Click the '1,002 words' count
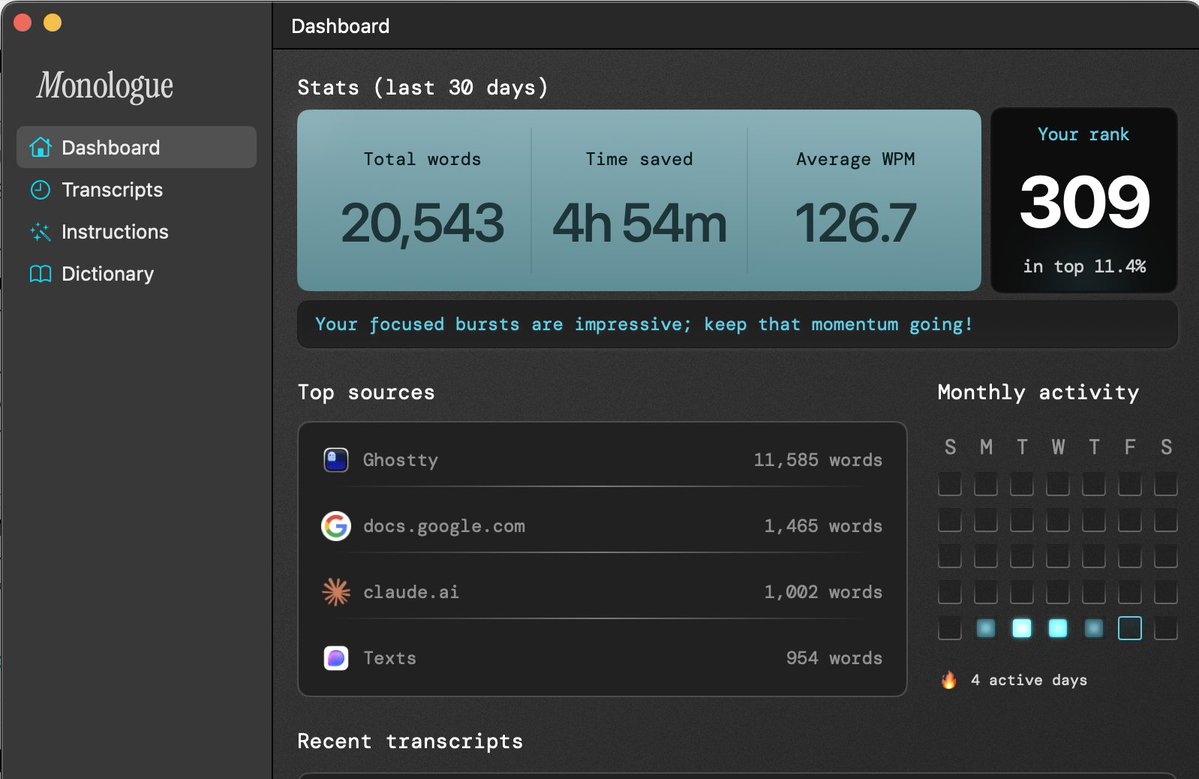 click(824, 592)
